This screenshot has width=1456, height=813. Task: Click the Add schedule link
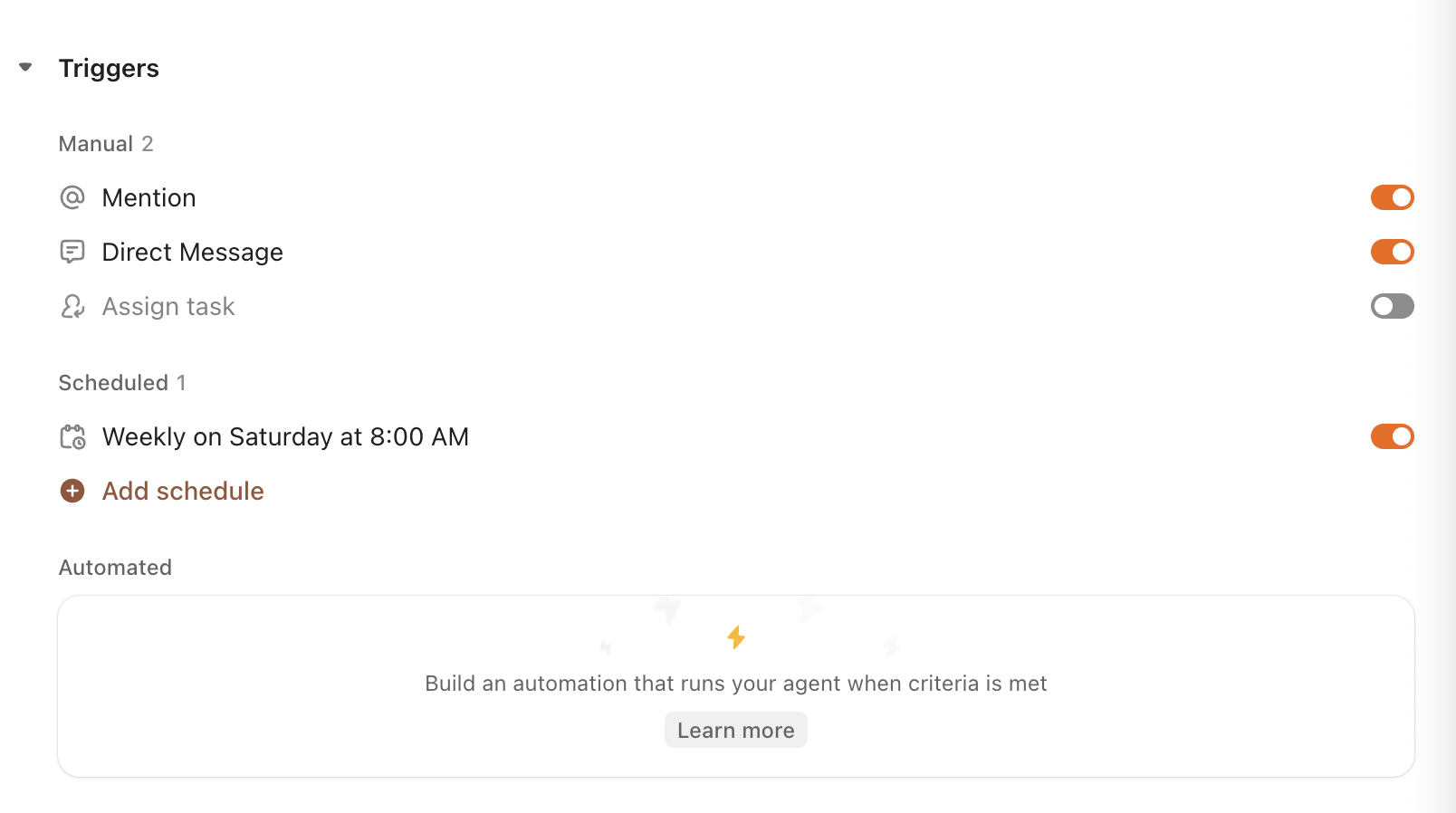(183, 491)
